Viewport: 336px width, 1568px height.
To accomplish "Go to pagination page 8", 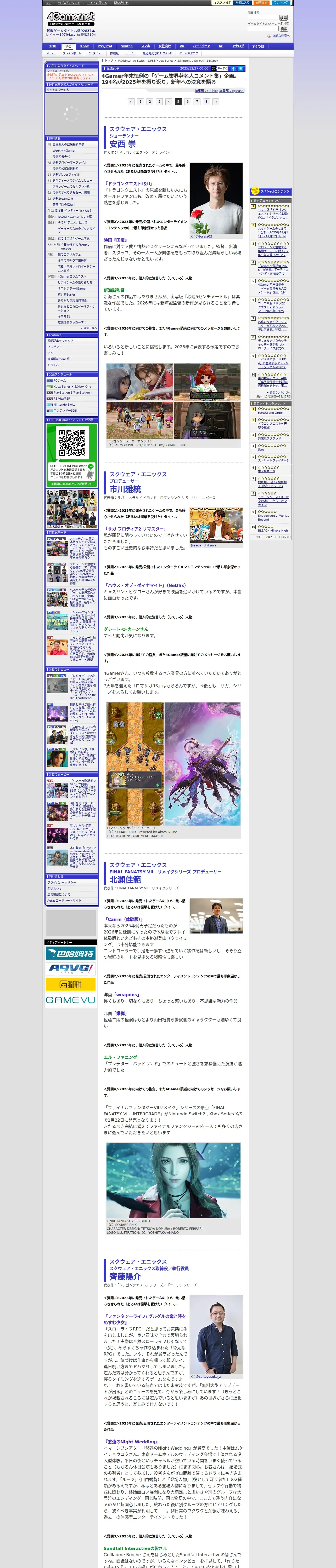I will click(x=206, y=102).
